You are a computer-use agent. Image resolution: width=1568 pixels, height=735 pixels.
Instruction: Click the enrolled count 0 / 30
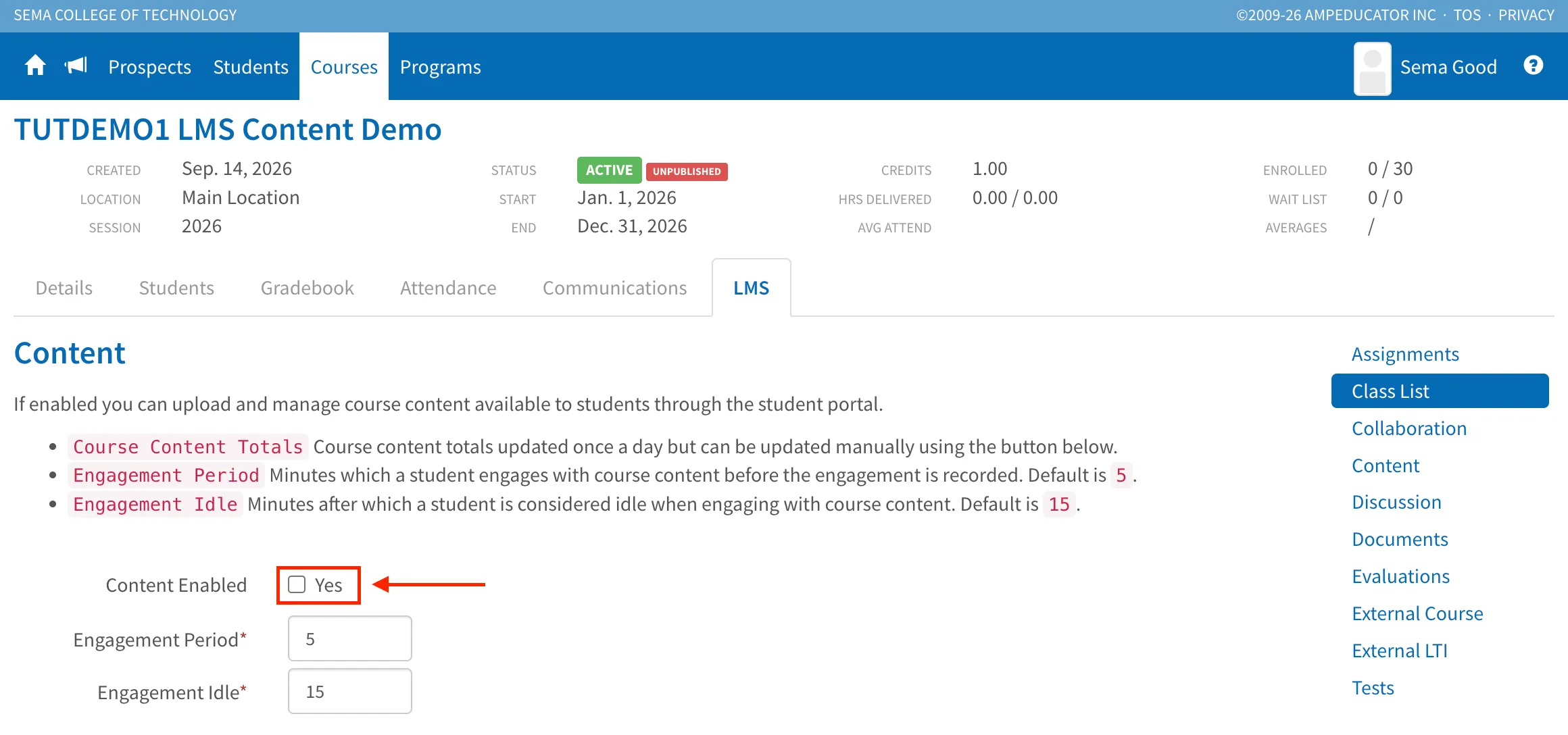pyautogui.click(x=1390, y=169)
